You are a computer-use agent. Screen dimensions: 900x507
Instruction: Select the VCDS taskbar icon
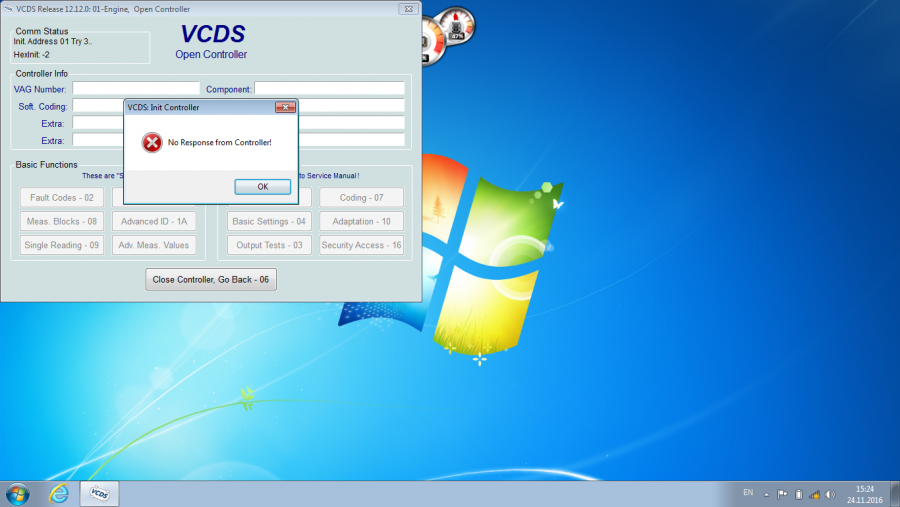(x=99, y=494)
